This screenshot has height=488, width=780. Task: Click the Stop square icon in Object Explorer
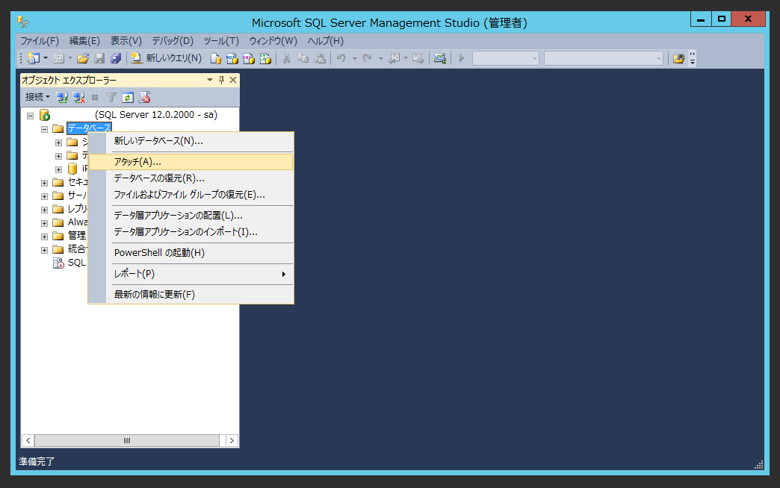tap(95, 98)
